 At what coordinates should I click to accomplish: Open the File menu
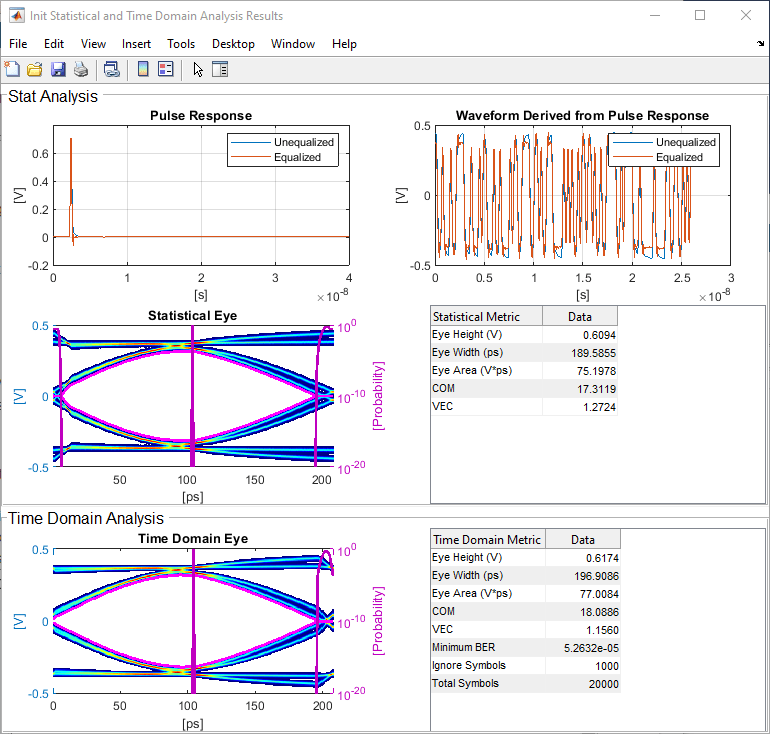point(18,44)
